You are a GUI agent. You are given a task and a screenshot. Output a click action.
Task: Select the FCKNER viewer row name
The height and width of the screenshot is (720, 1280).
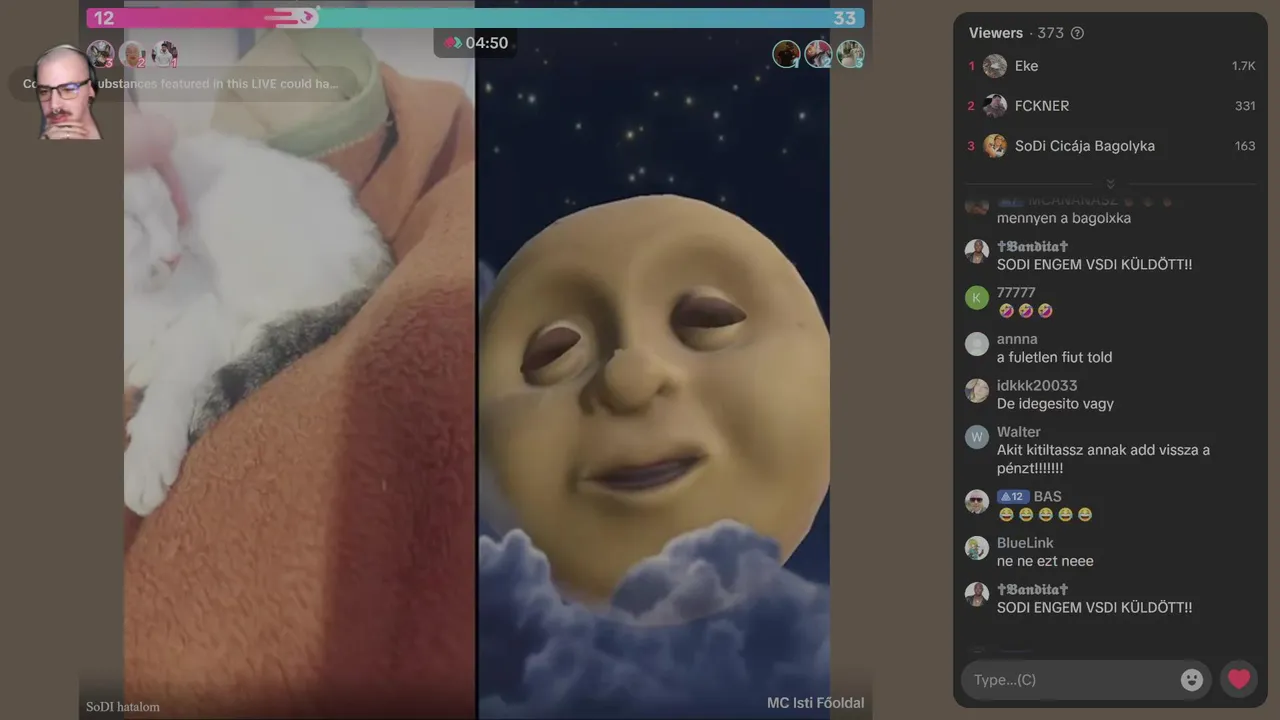click(x=1042, y=106)
